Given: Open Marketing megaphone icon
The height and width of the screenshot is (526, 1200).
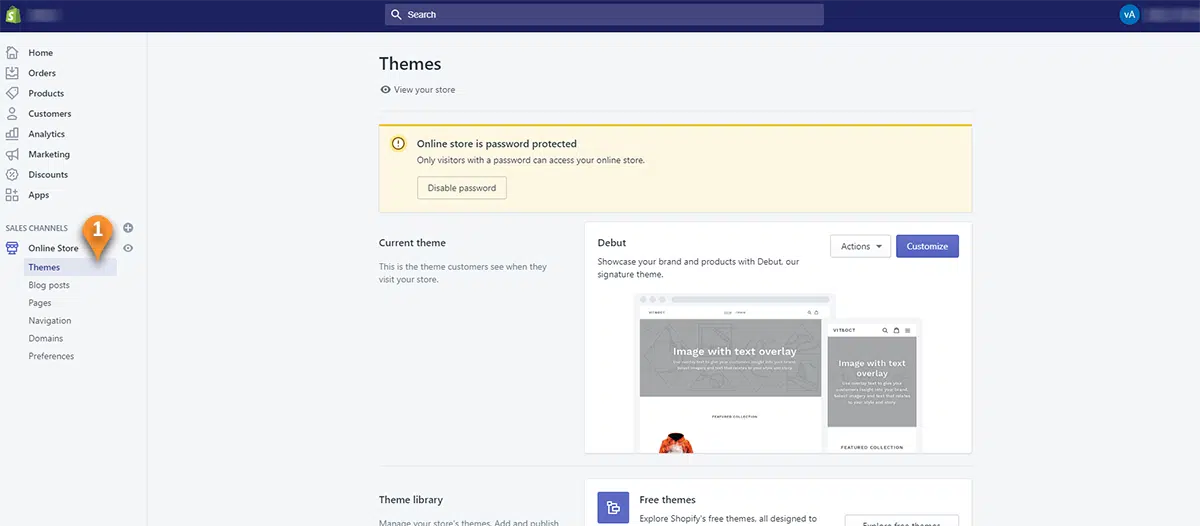Looking at the screenshot, I should (x=12, y=154).
